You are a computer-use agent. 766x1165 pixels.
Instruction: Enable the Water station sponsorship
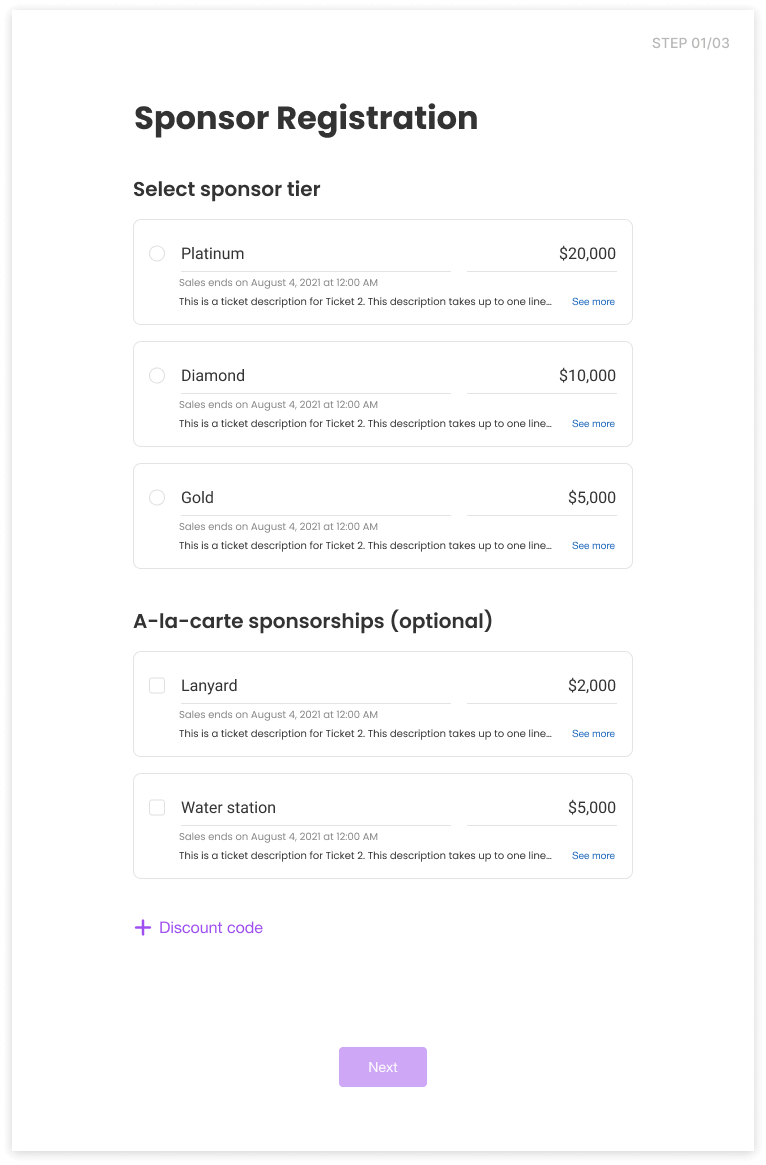coord(157,807)
